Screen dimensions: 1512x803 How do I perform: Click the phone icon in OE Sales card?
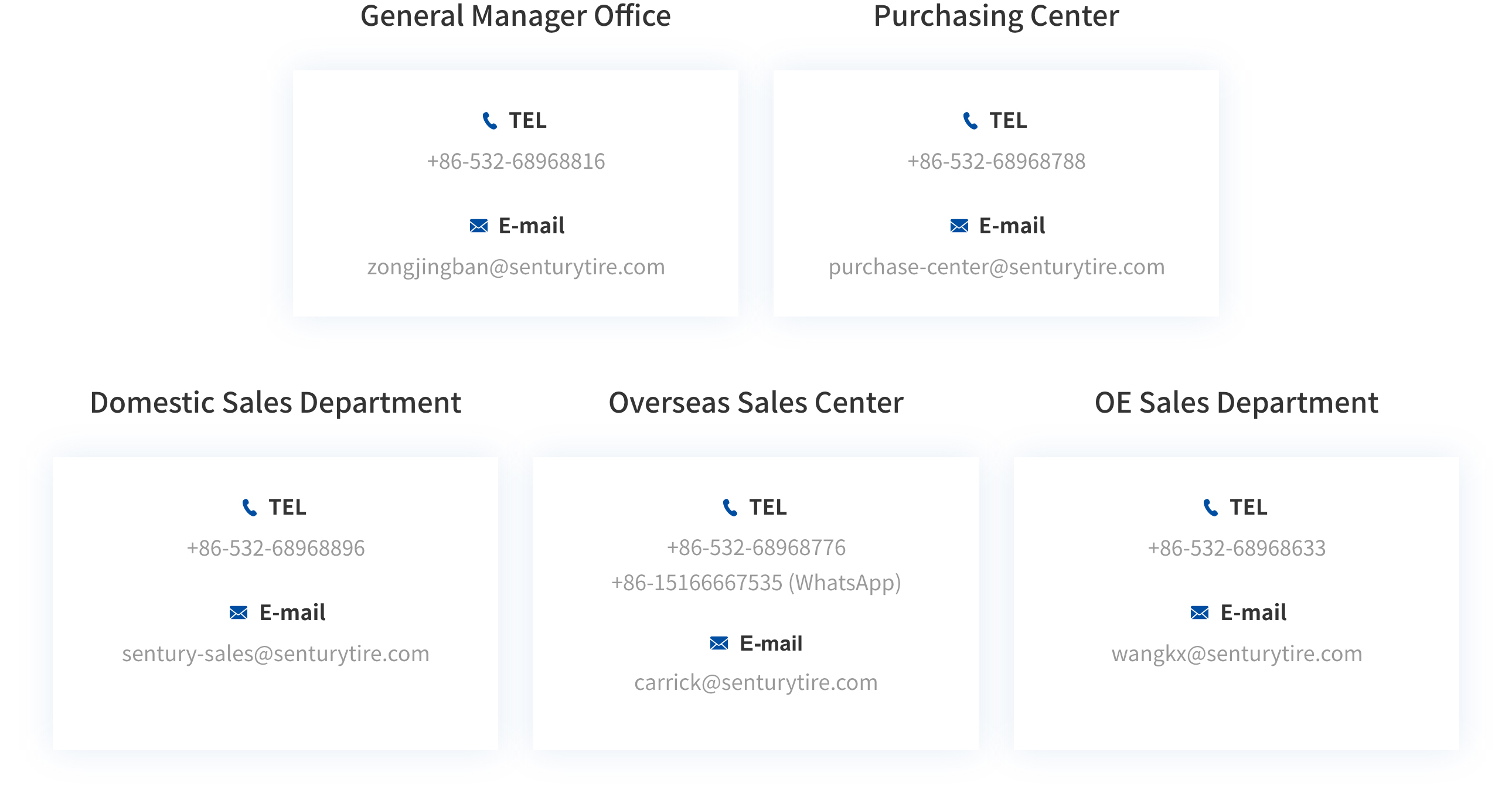(1210, 508)
